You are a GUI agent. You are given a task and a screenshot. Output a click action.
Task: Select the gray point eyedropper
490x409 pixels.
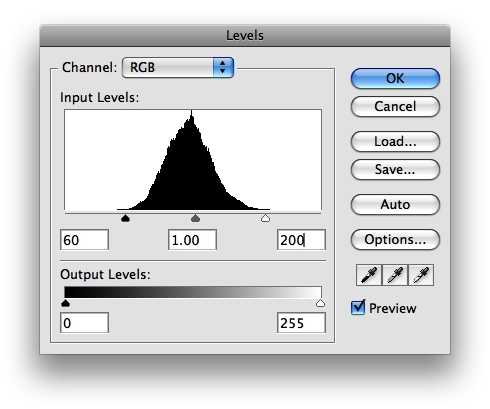(395, 275)
